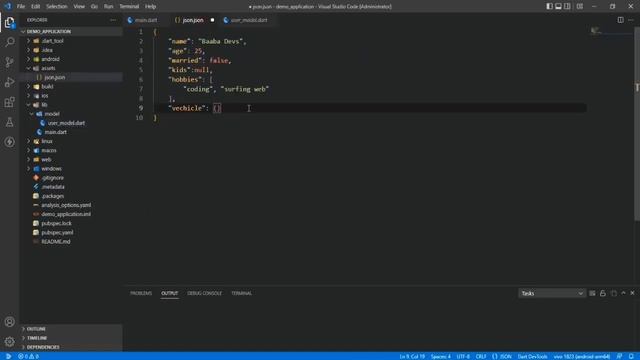Collapse the lib folder
The width and height of the screenshot is (640, 360).
click(x=71, y=105)
